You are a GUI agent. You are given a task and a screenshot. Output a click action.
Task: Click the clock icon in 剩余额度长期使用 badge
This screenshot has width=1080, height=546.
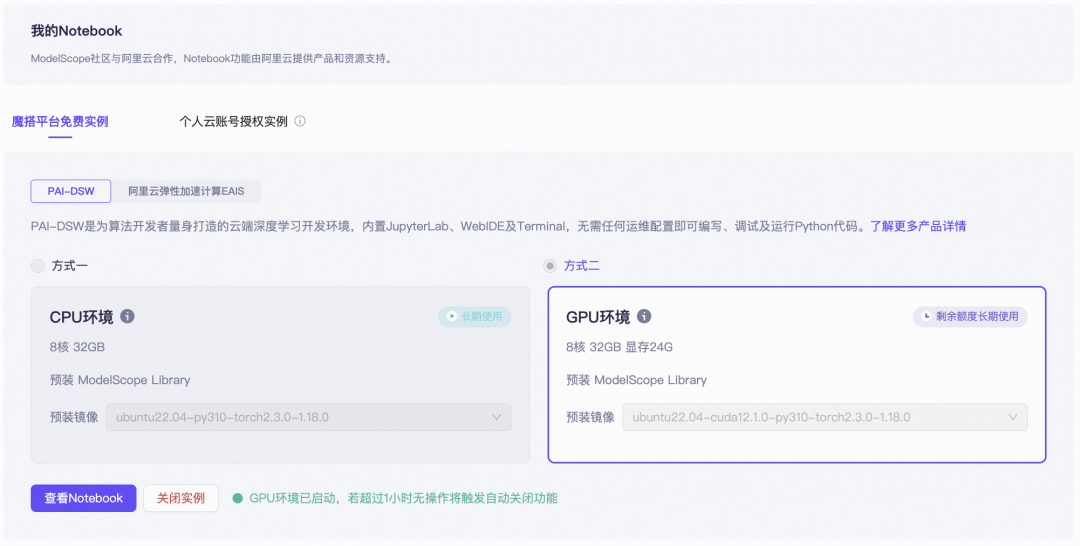(926, 316)
